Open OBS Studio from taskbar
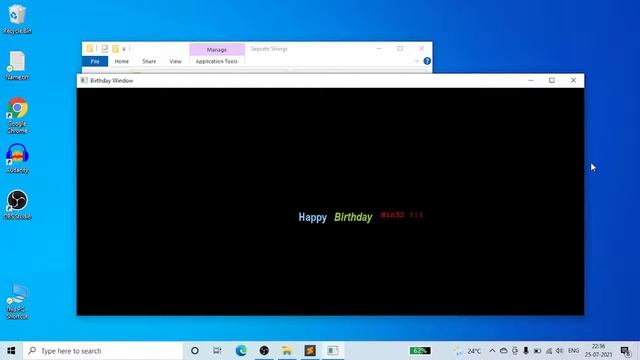This screenshot has height=360, width=640. (264, 351)
